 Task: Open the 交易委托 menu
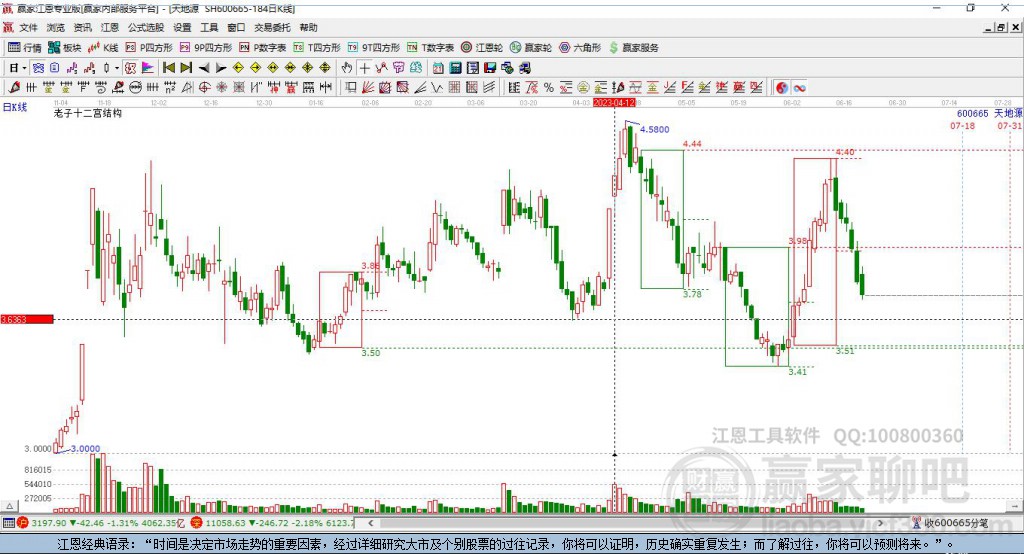272,27
